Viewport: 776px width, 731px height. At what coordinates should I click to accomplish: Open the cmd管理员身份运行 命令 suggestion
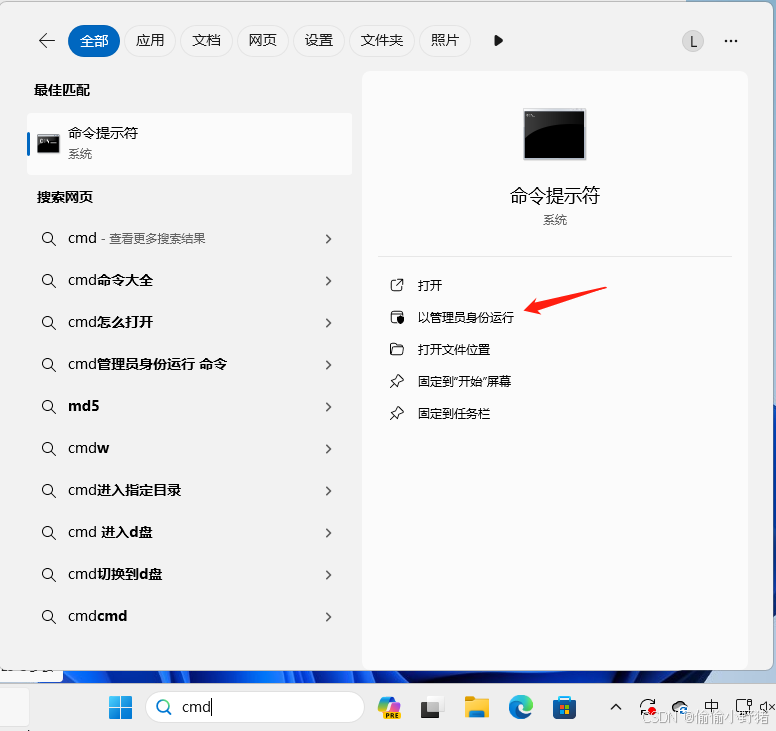pos(188,365)
